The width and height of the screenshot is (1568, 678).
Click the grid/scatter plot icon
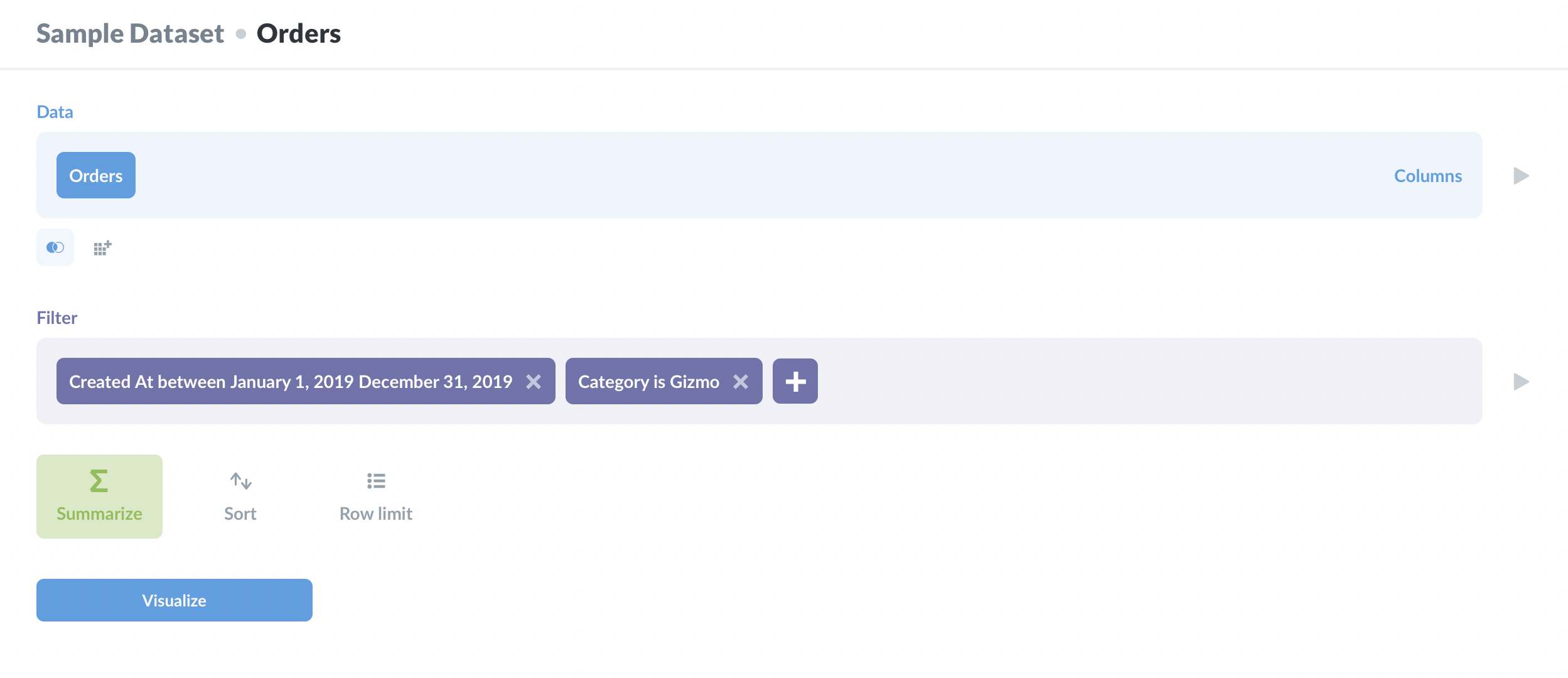point(101,247)
